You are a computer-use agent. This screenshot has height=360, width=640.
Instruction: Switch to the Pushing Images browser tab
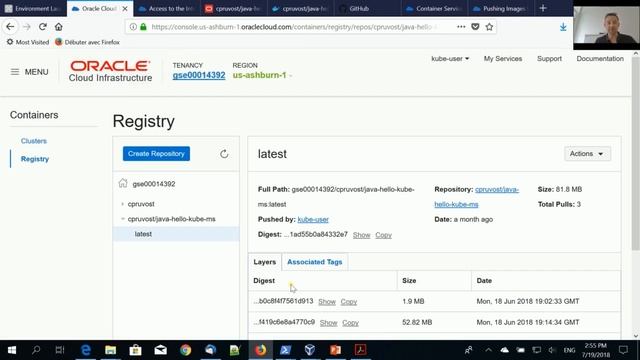click(500, 8)
